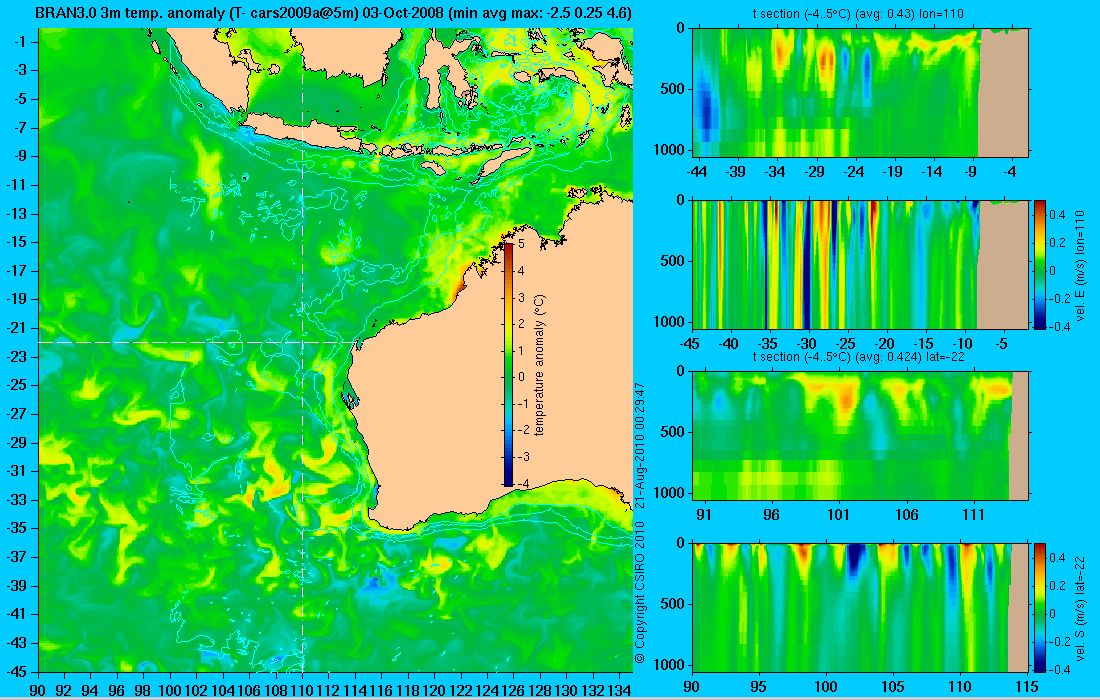Image resolution: width=1100 pixels, height=700 pixels.
Task: Click the '95' tick under the vel. S section
Action: tap(758, 687)
